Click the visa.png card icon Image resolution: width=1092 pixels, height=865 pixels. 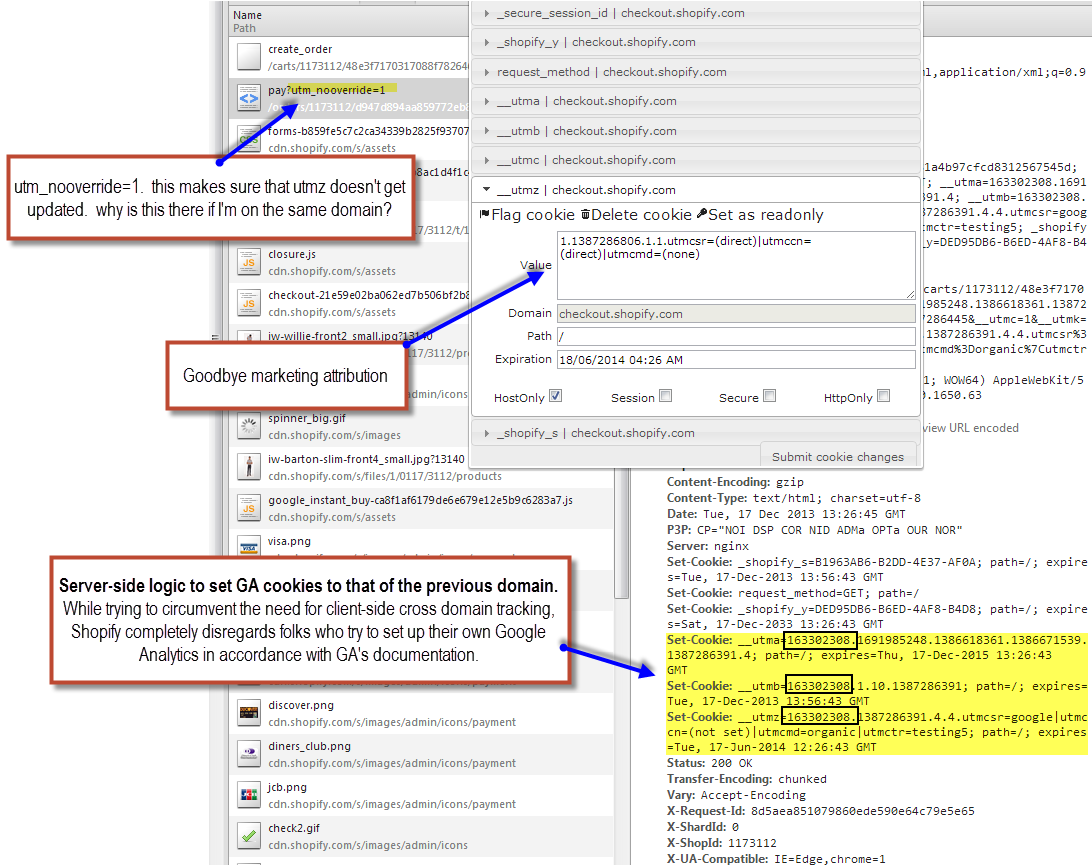249,547
